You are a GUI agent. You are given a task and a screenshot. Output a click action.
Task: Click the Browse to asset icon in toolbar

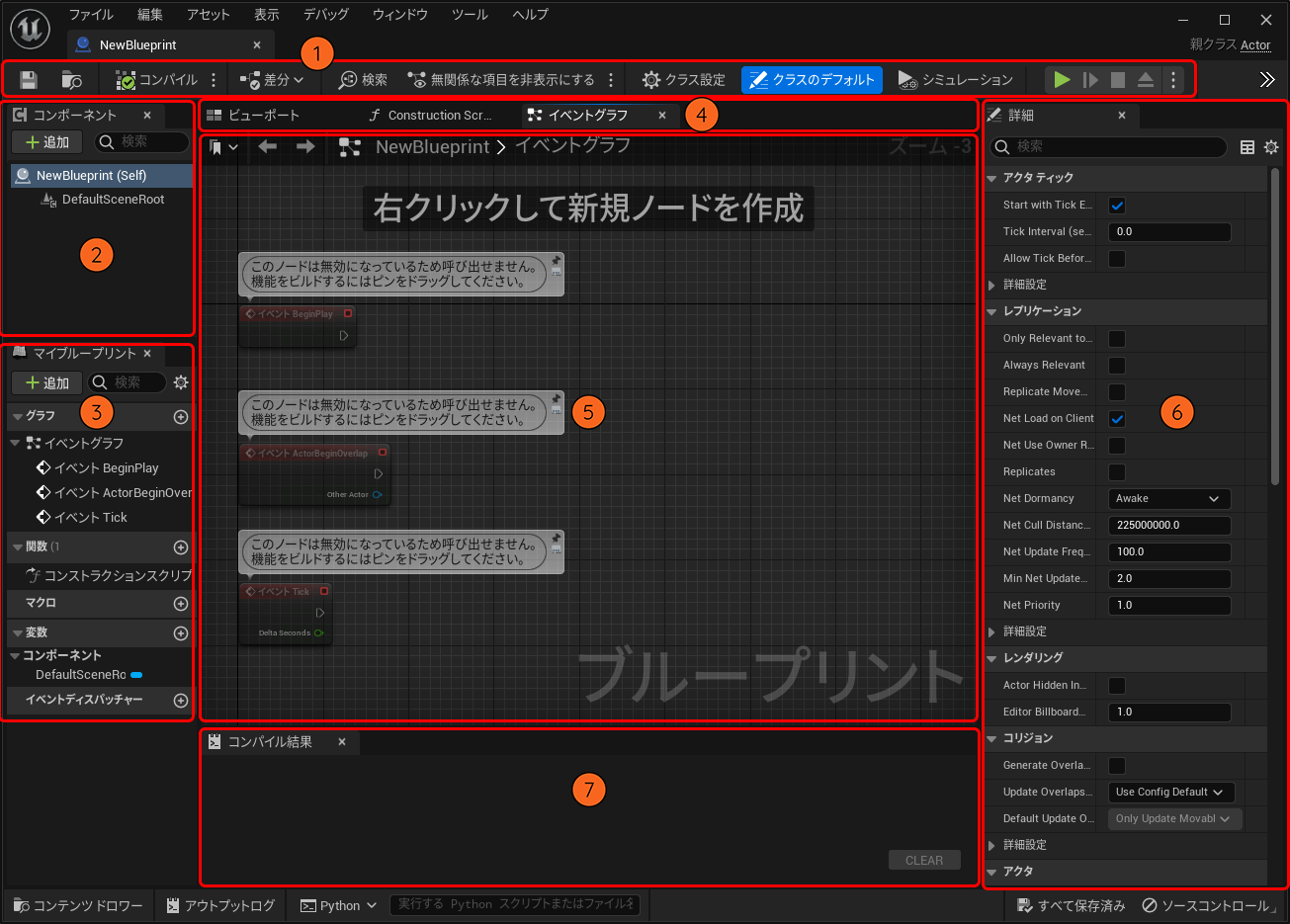71,80
